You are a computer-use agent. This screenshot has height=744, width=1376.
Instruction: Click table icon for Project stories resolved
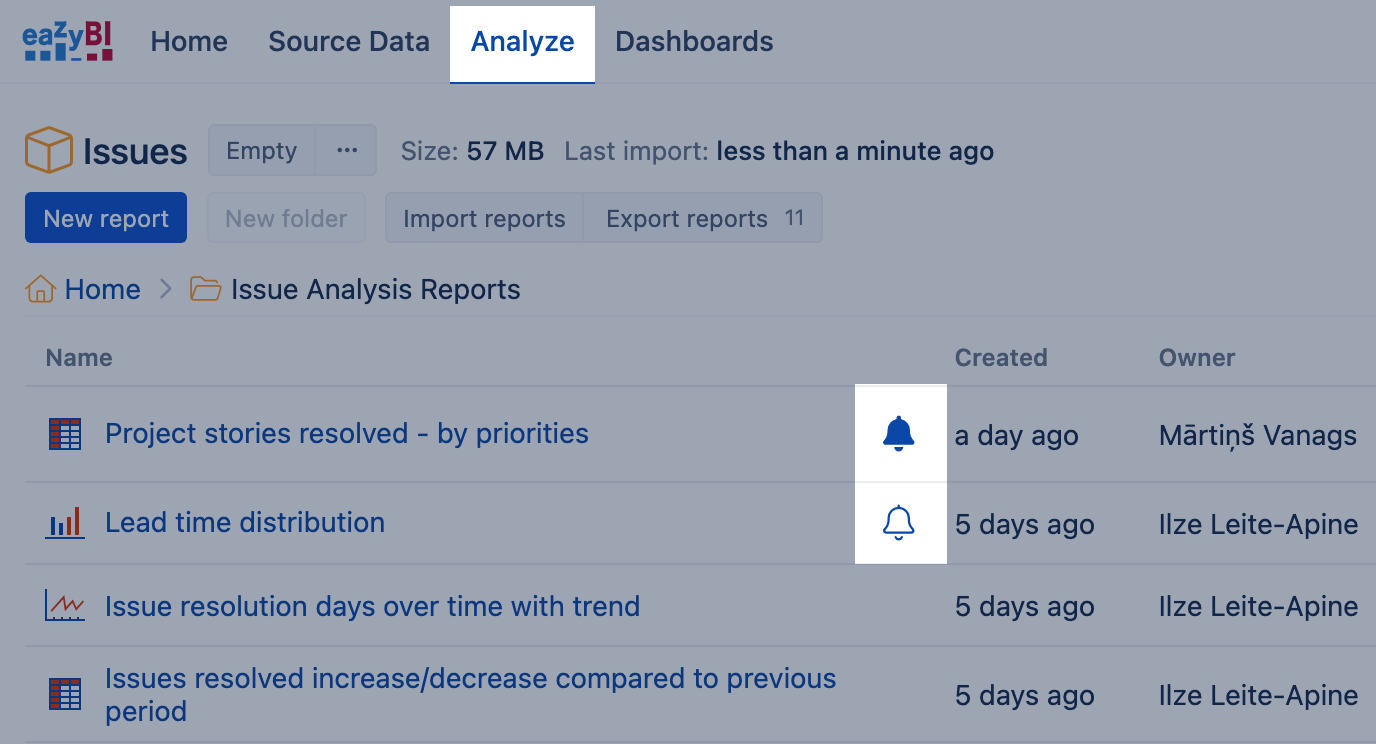[65, 434]
